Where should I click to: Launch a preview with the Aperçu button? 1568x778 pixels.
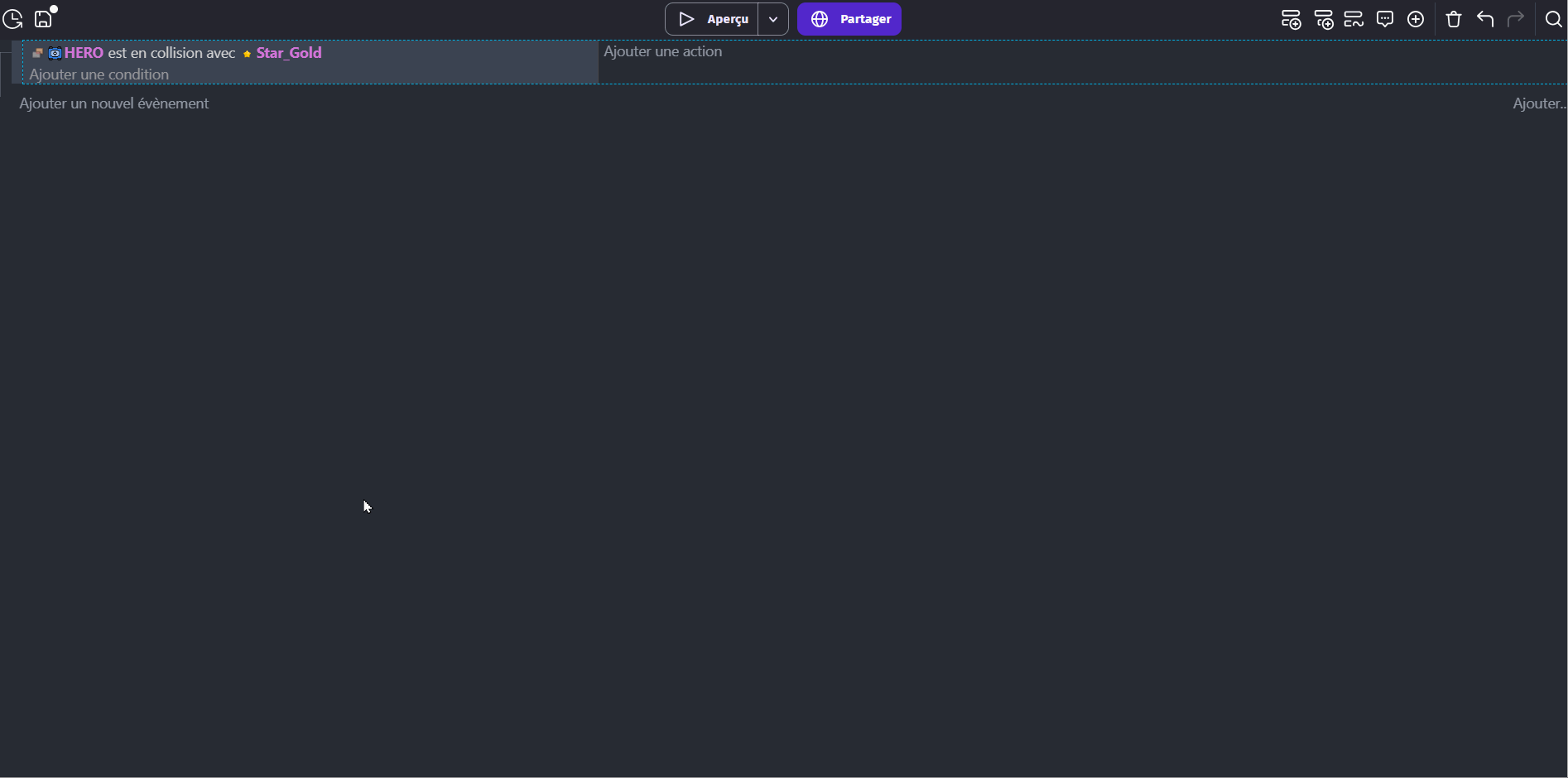tap(715, 19)
